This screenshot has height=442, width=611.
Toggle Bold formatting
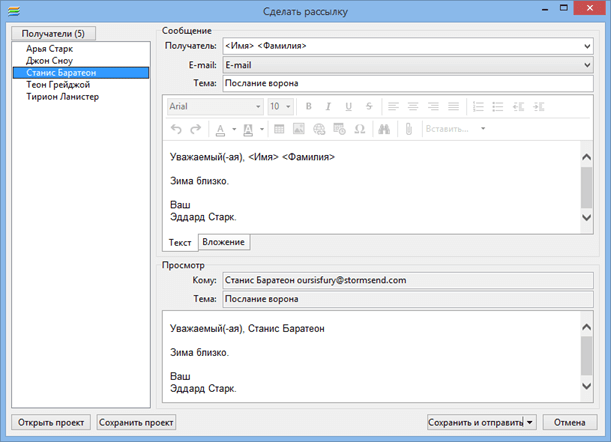[308, 106]
